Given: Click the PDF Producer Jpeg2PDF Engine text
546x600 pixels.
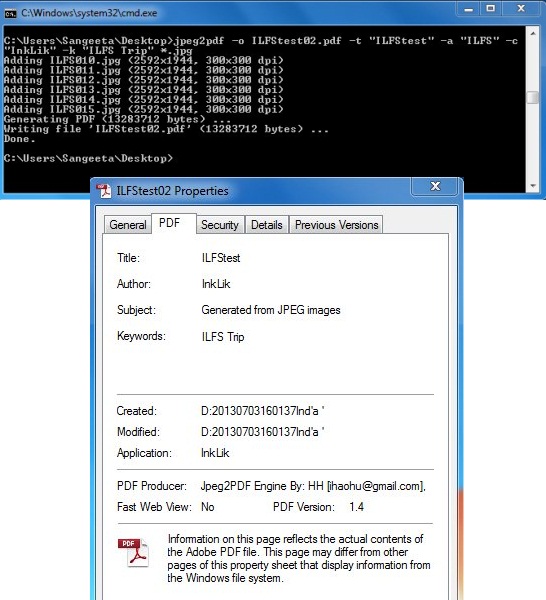Looking at the screenshot, I should click(x=313, y=486).
